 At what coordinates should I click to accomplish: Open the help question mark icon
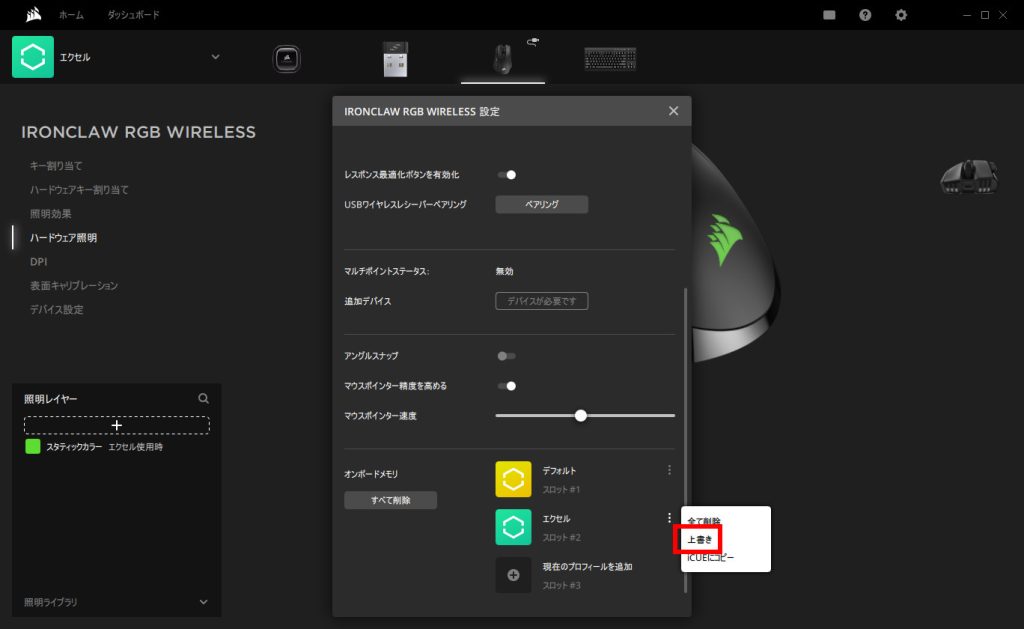point(865,15)
